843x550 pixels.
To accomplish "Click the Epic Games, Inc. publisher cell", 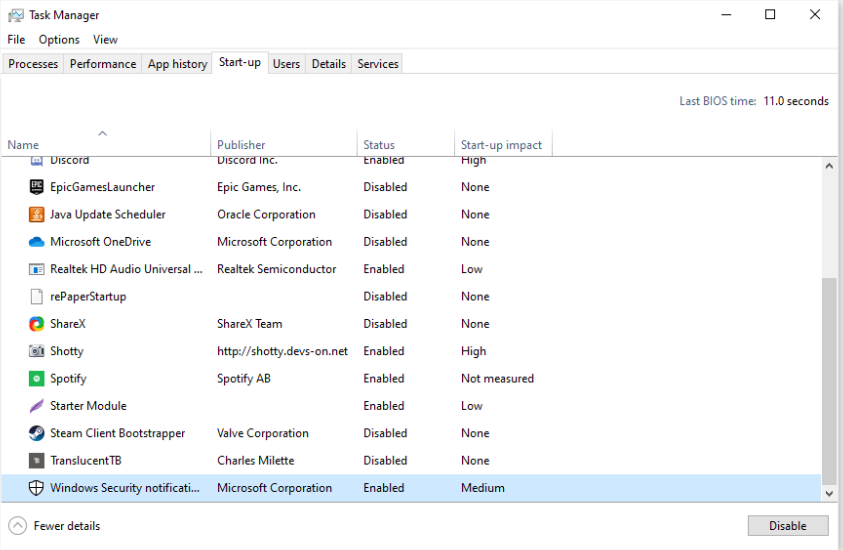I will (259, 187).
